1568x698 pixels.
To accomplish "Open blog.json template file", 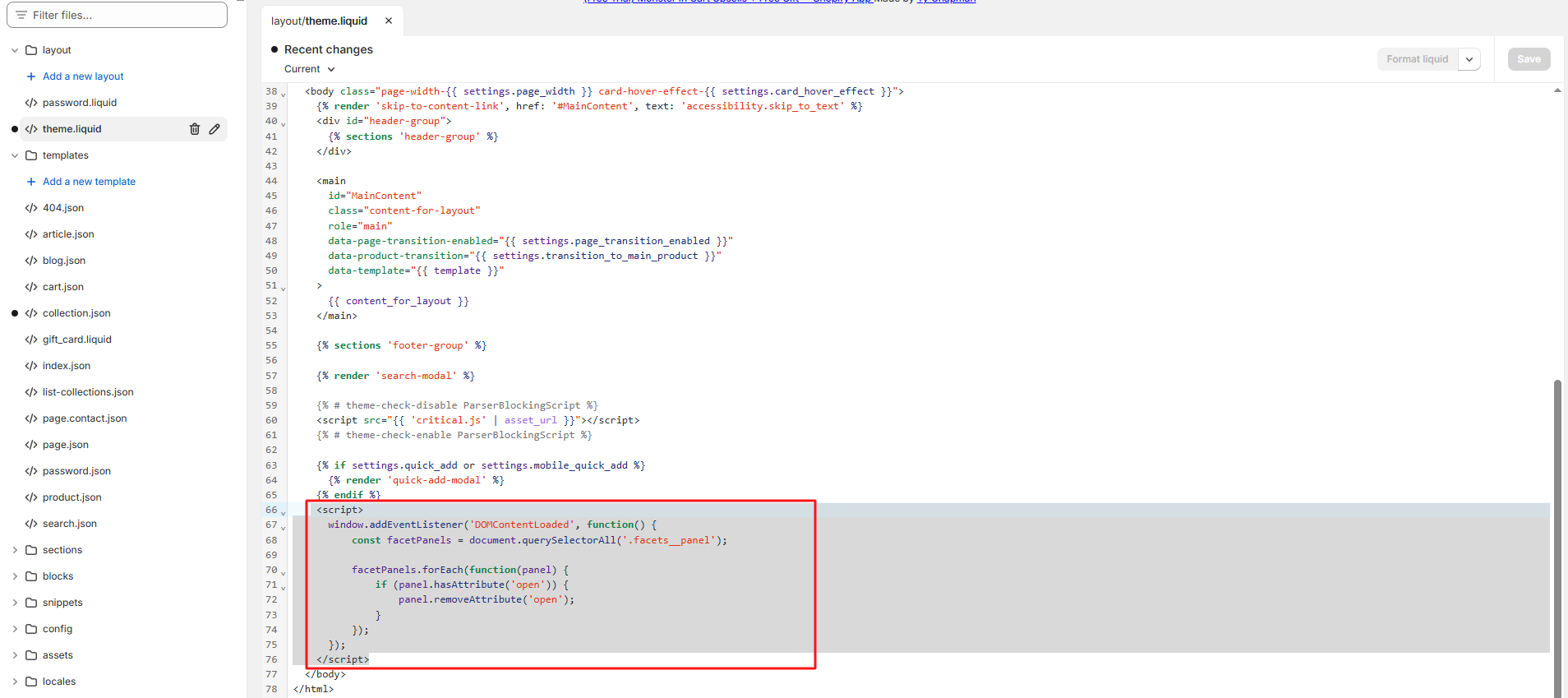I will pyautogui.click(x=64, y=261).
